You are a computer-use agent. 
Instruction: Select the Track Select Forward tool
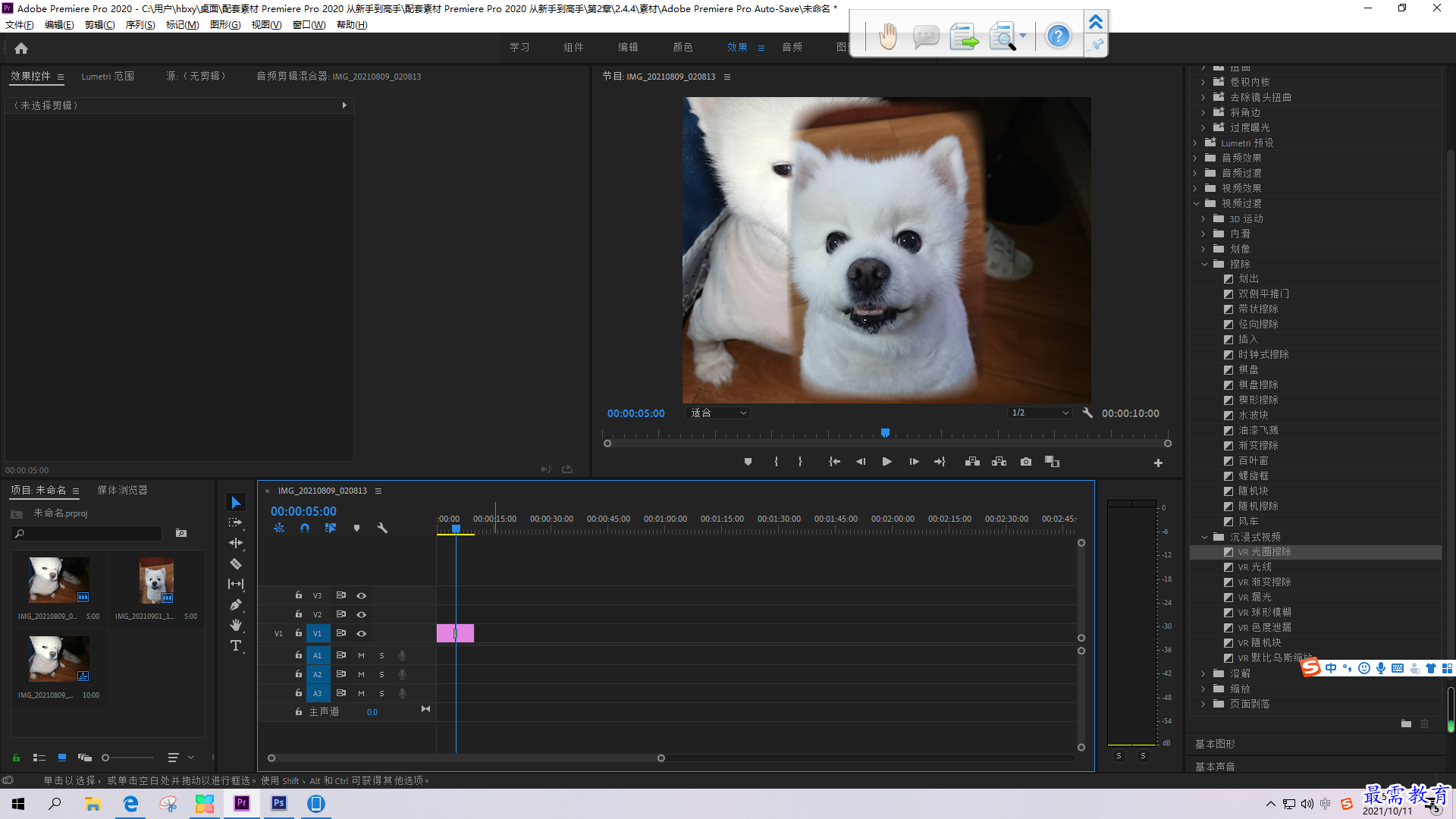[x=236, y=522]
